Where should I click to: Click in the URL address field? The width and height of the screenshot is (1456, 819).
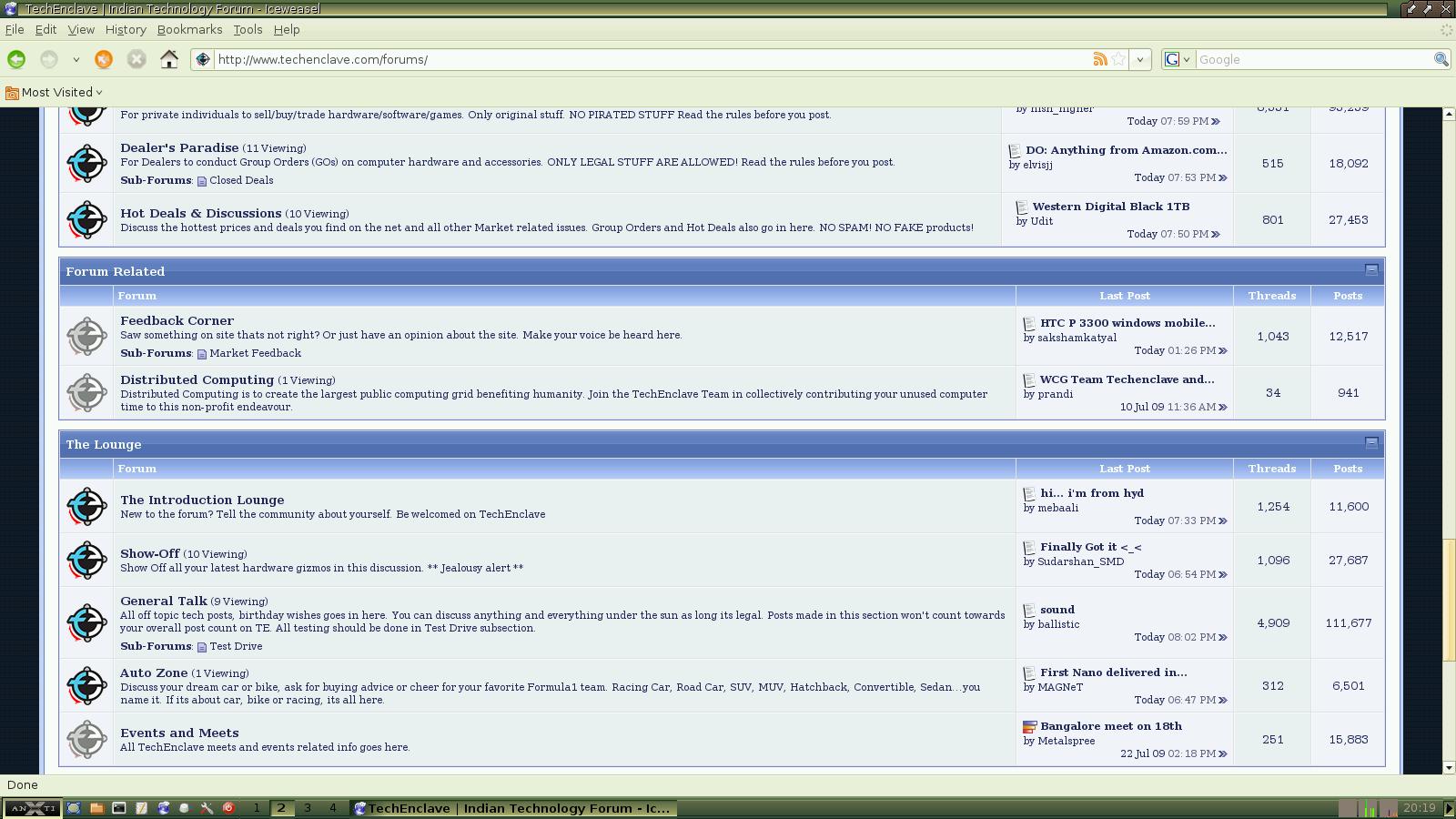(651, 59)
